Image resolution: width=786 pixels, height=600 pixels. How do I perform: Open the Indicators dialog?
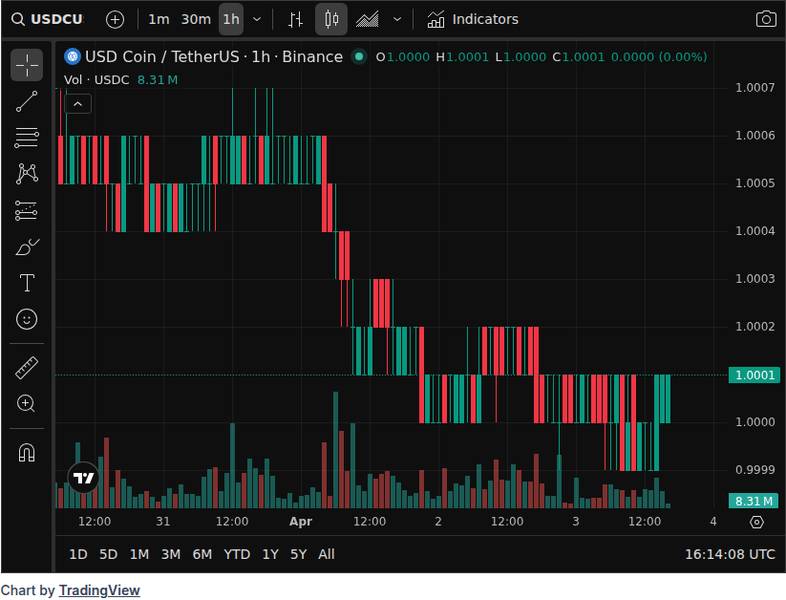pyautogui.click(x=473, y=20)
